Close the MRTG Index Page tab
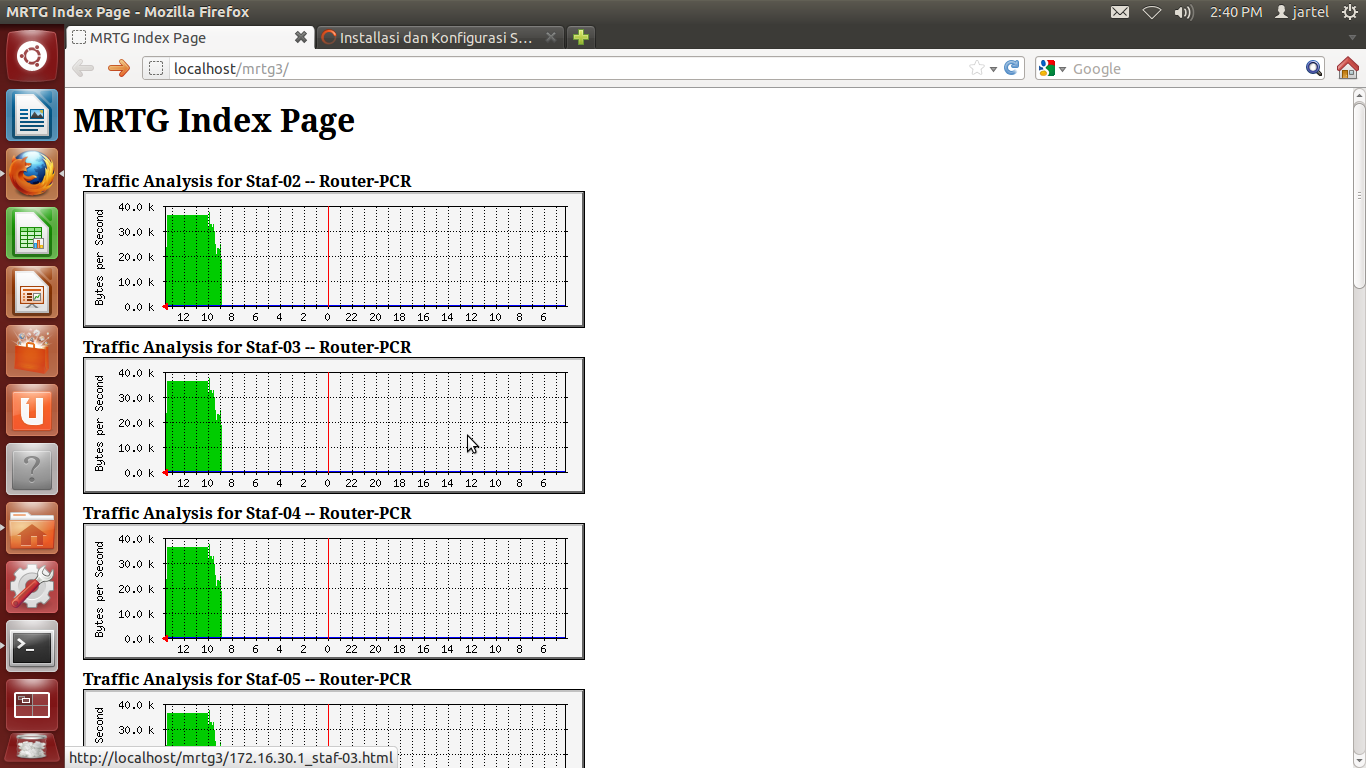Image resolution: width=1366 pixels, height=768 pixels. point(300,37)
